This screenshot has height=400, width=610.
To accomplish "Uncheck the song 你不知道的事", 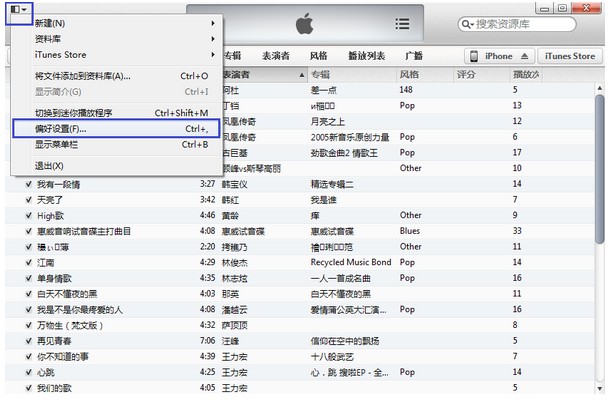I will [x=28, y=356].
